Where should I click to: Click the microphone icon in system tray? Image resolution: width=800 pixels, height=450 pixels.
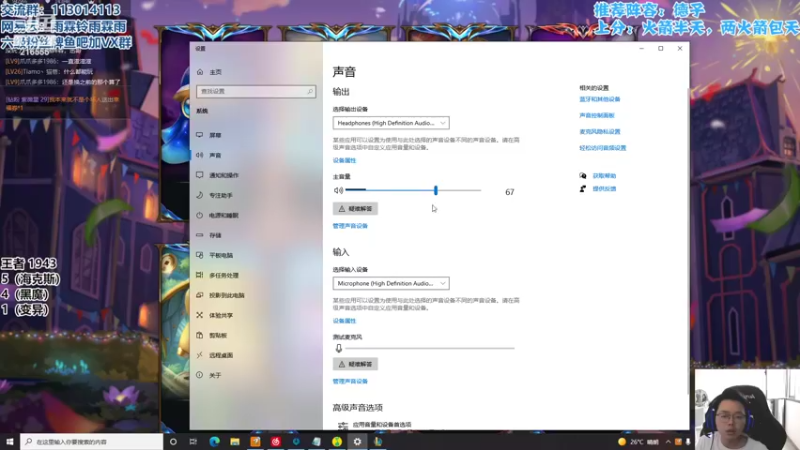tap(688, 442)
